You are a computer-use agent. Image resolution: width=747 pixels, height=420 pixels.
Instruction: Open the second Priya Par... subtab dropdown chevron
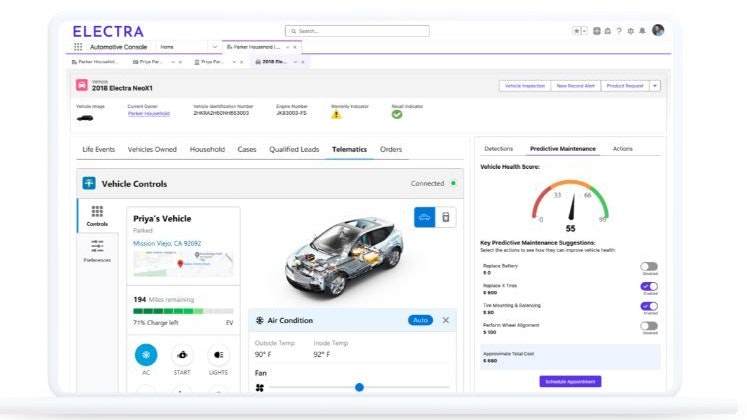234,62
